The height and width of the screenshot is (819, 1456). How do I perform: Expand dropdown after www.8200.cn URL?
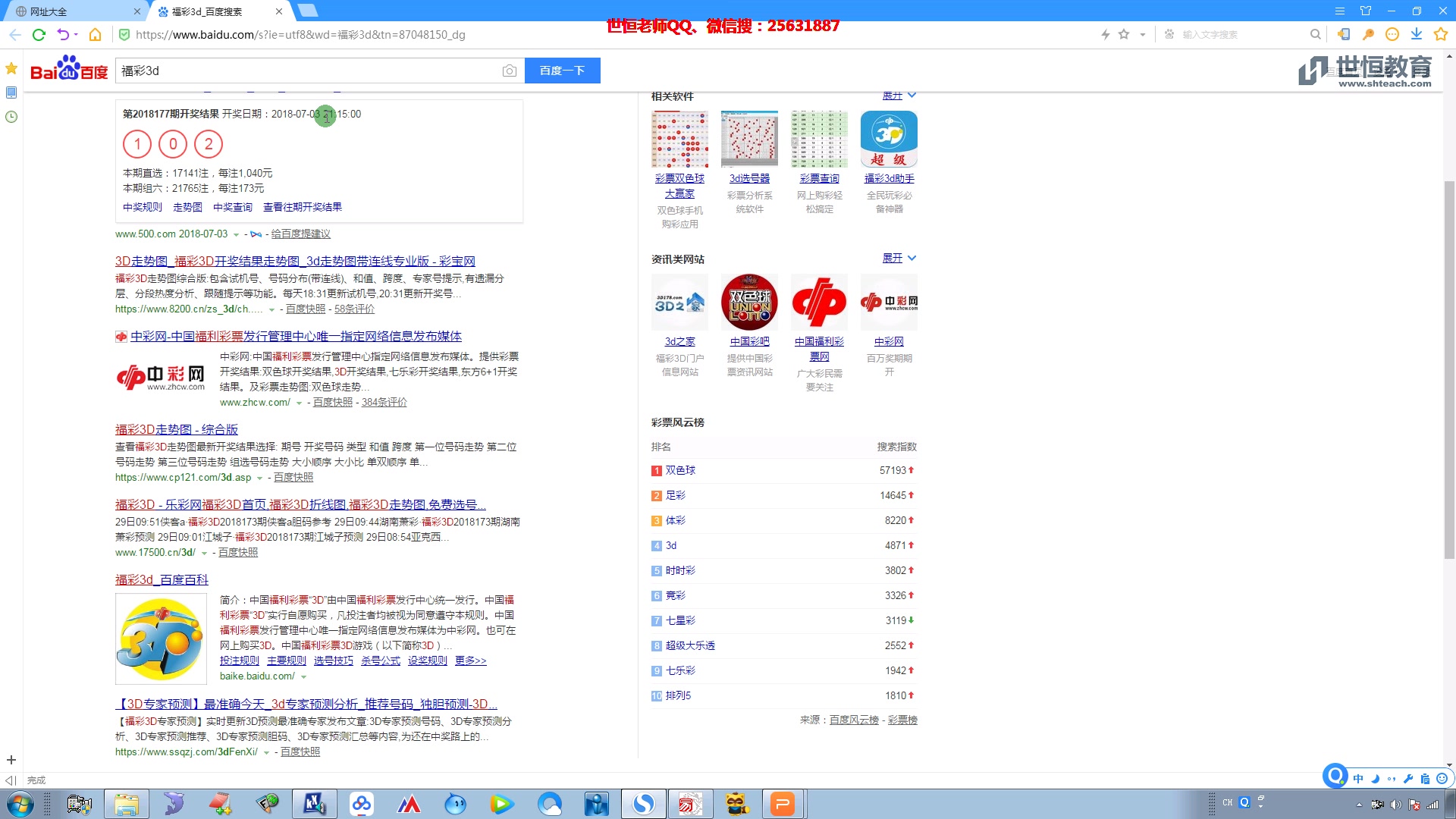[271, 309]
